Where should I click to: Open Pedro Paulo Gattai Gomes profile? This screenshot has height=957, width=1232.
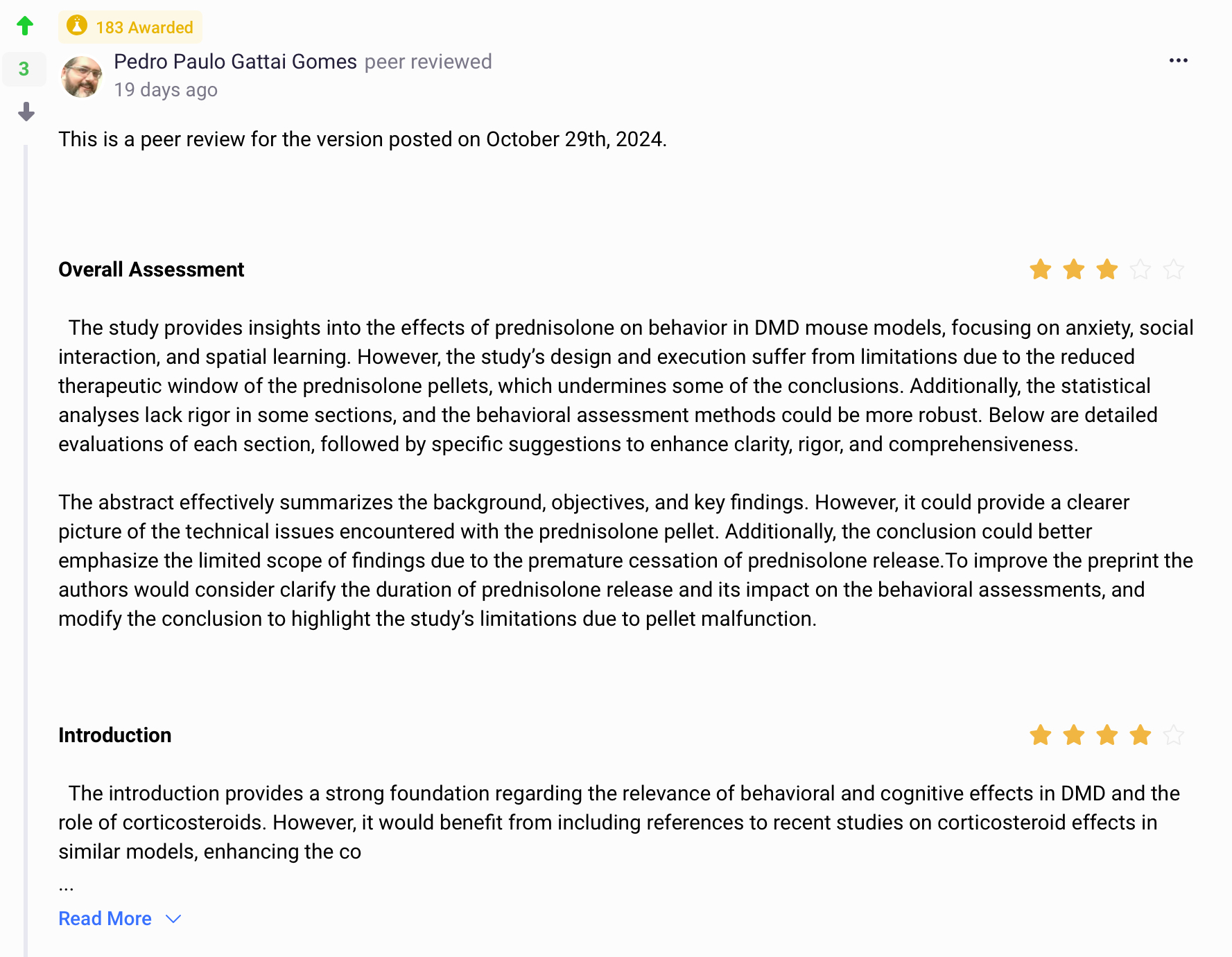click(235, 62)
